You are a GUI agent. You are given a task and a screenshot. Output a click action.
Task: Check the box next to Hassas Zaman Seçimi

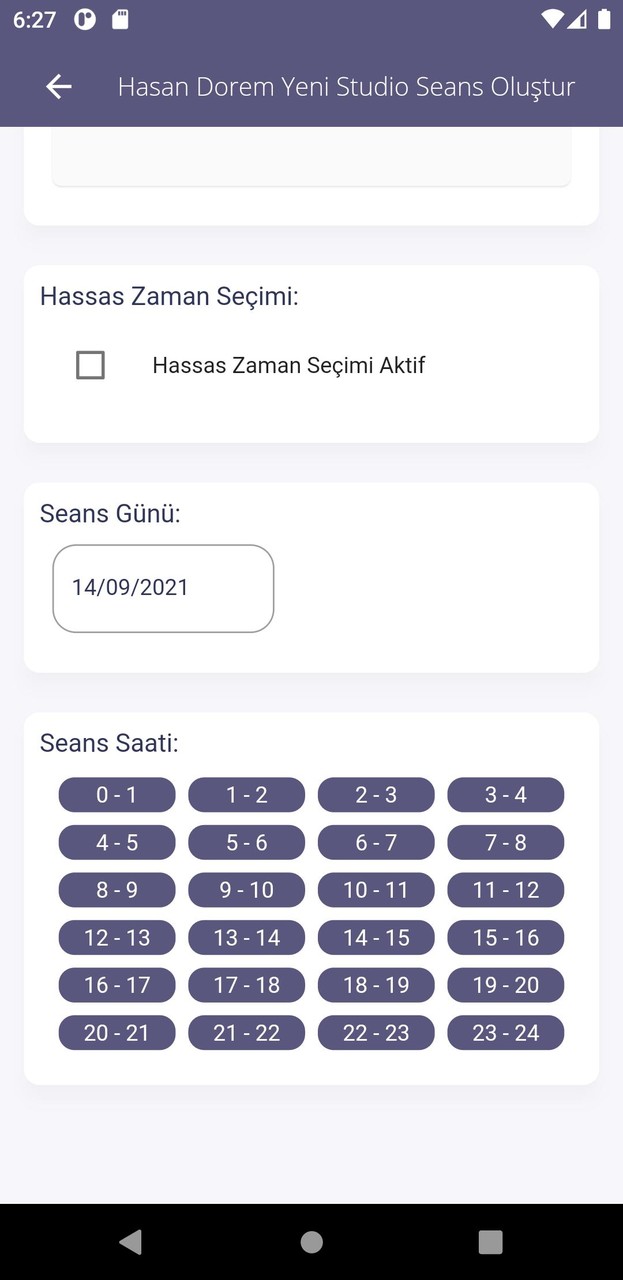tap(90, 365)
